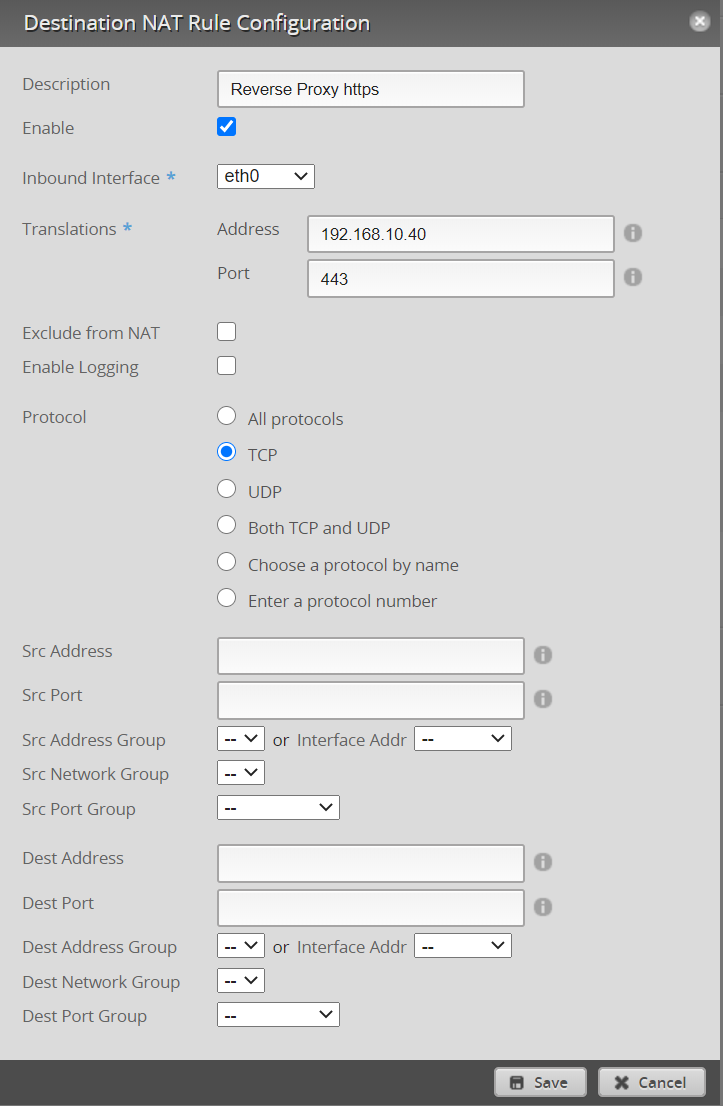723x1106 pixels.
Task: Uncheck the Enable checkbox
Action: pyautogui.click(x=227, y=127)
